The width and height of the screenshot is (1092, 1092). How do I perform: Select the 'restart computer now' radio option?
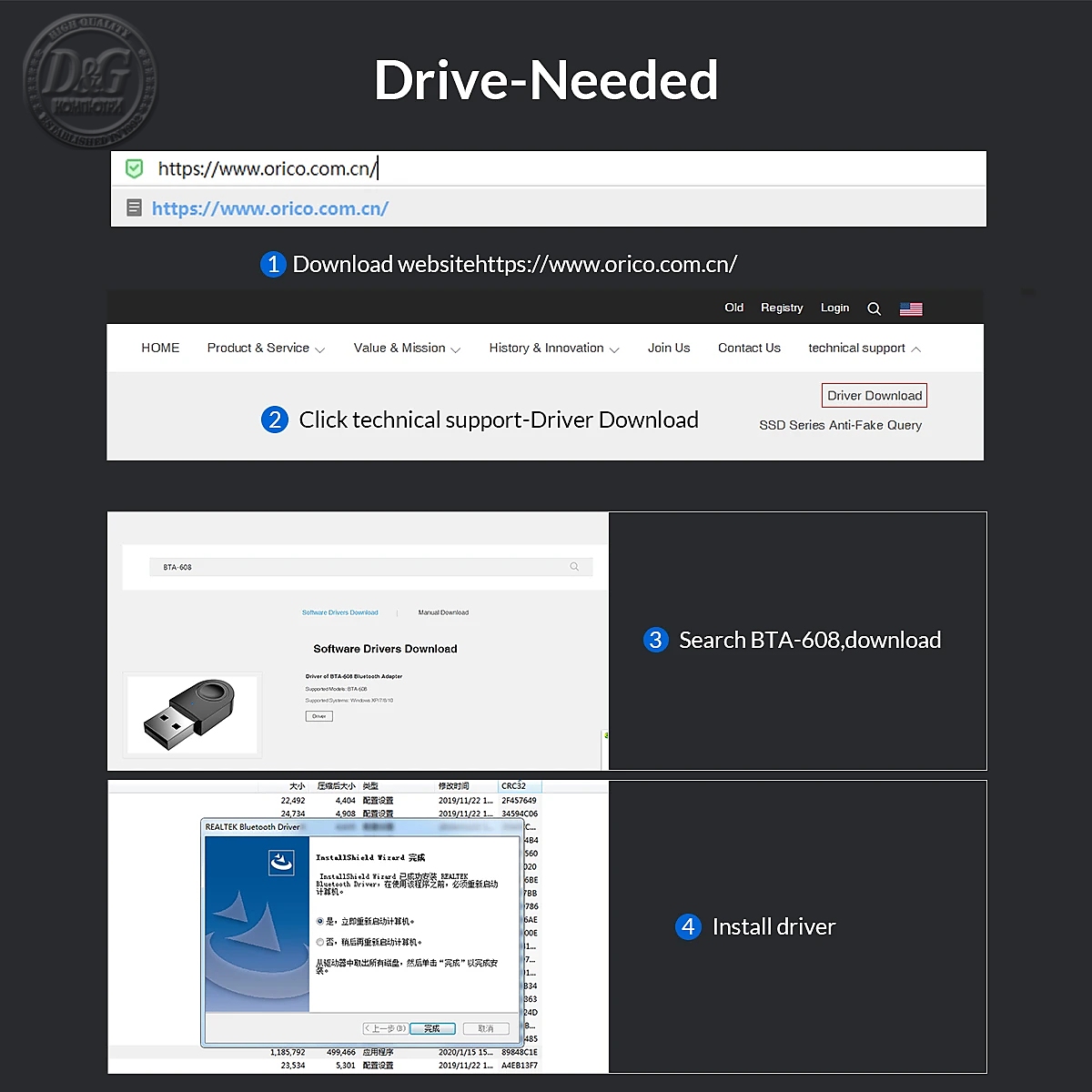[320, 921]
